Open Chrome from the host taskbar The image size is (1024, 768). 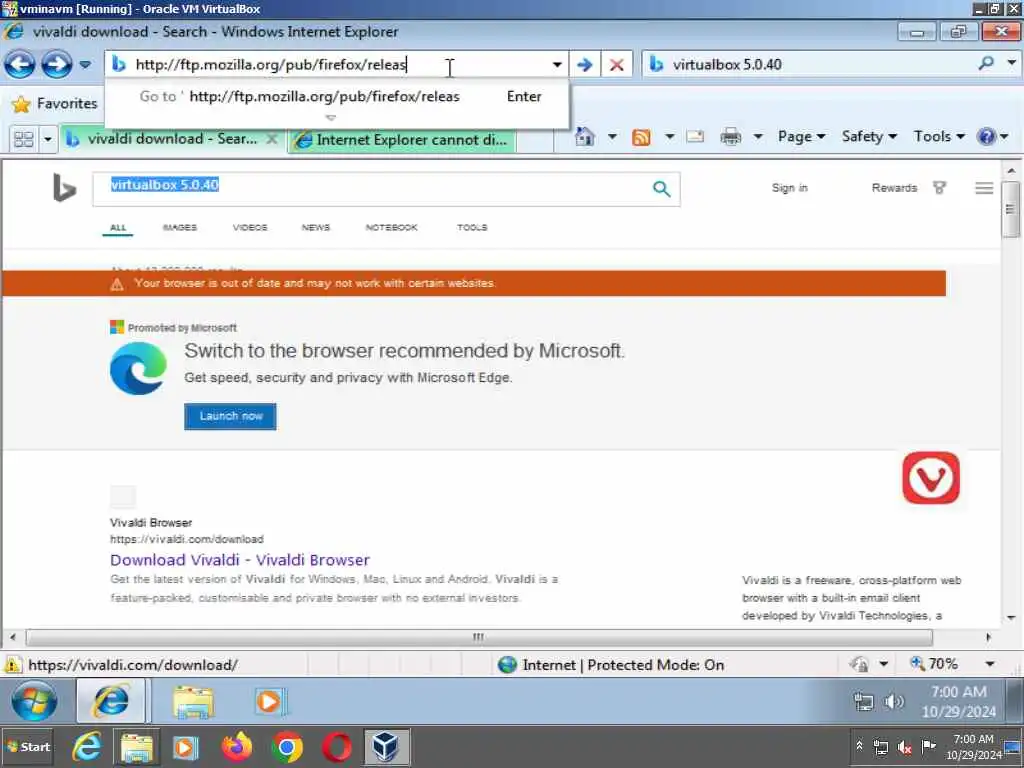pos(287,747)
